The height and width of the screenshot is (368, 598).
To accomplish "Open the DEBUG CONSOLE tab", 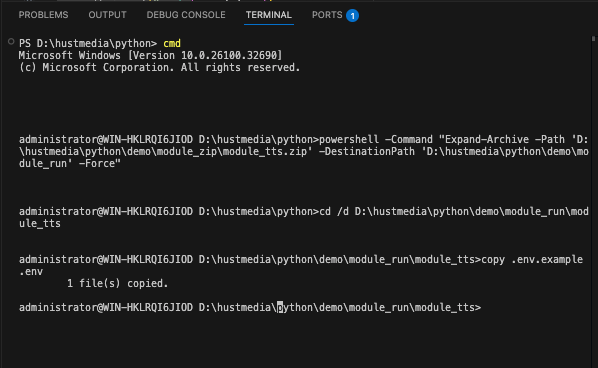I will point(186,15).
